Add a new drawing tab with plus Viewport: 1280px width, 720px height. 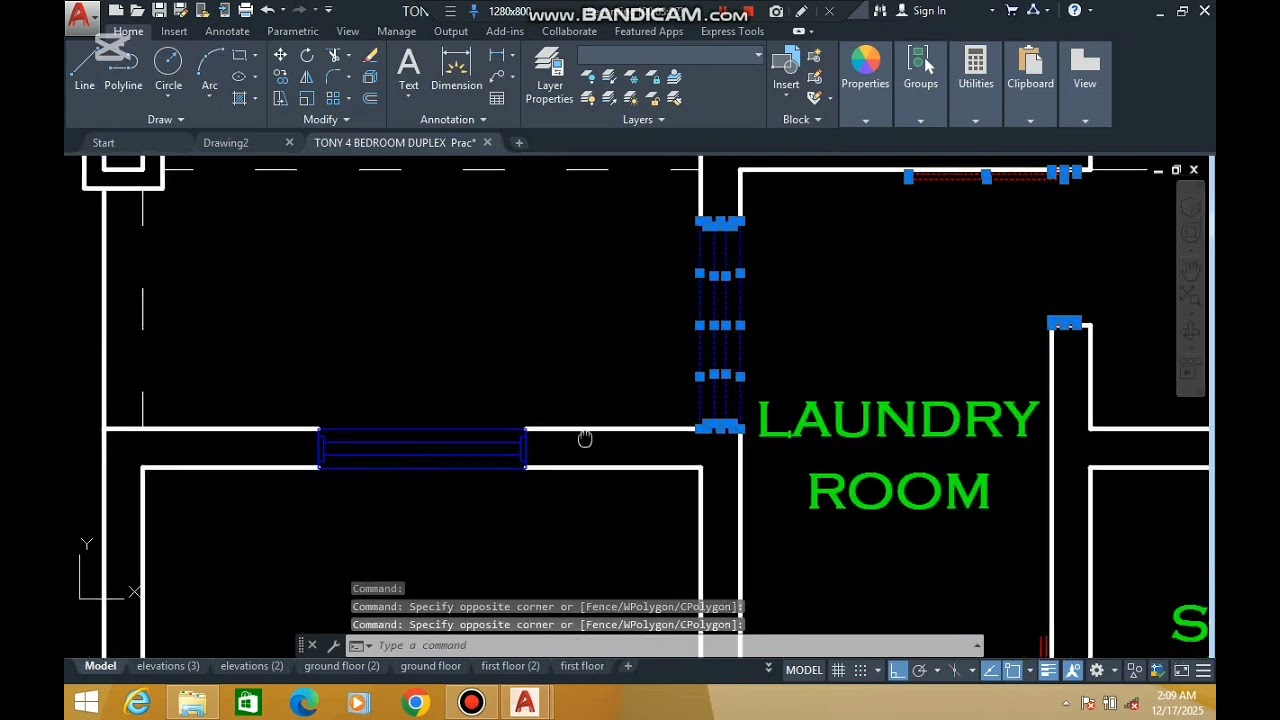click(518, 143)
